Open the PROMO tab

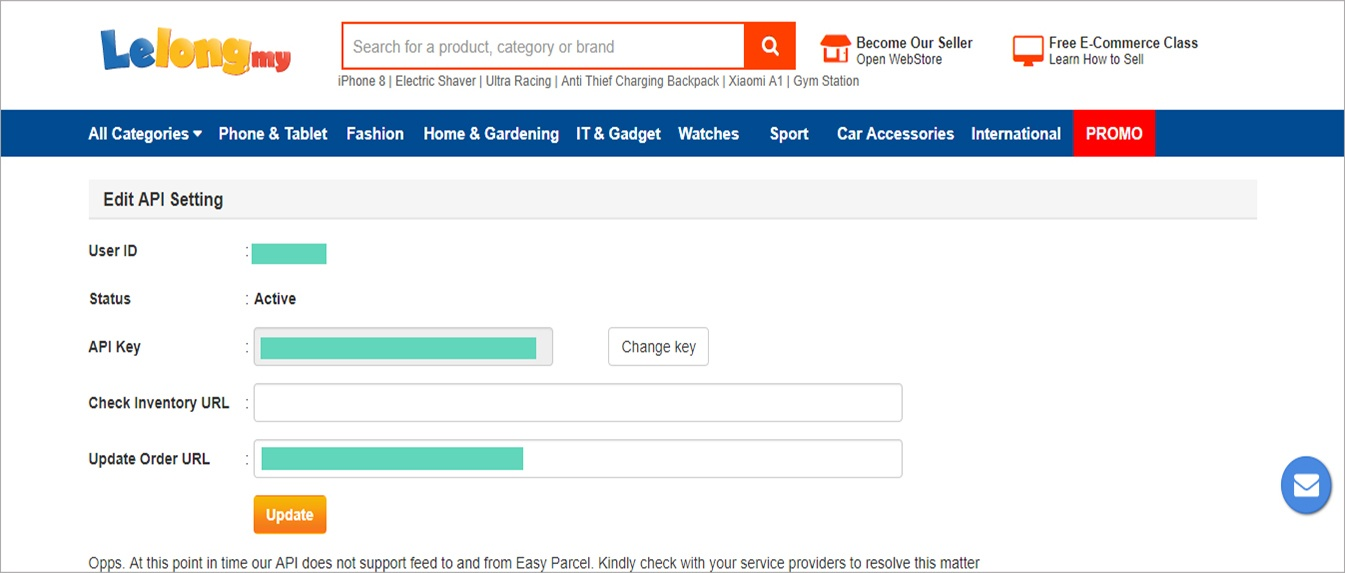coord(1114,133)
